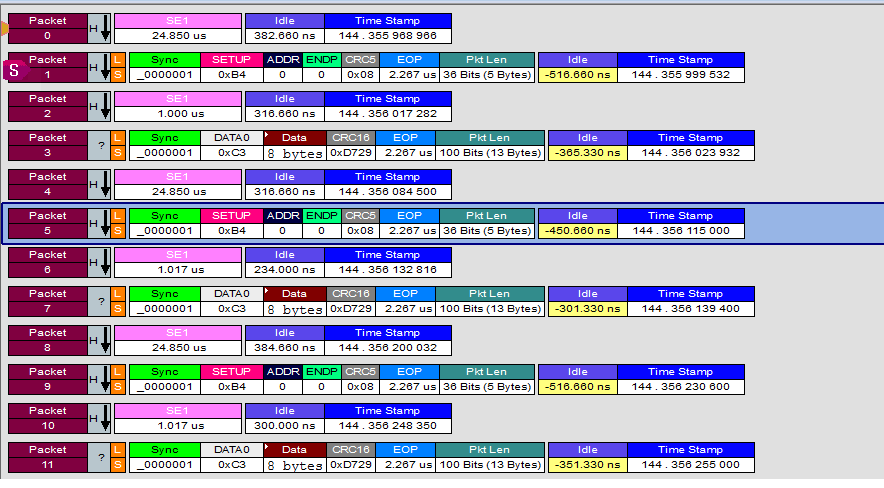The height and width of the screenshot is (488, 884).
Task: Click the Pkt Len 100 Bits field of Packet 7
Action: (490, 301)
